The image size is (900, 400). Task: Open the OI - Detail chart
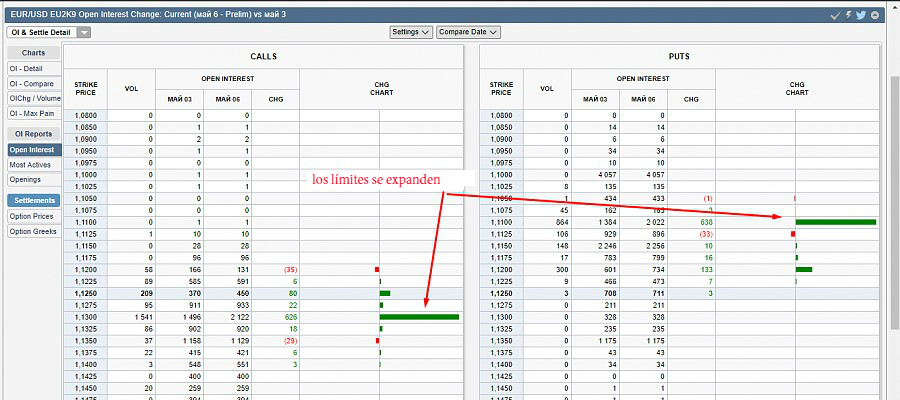point(33,69)
